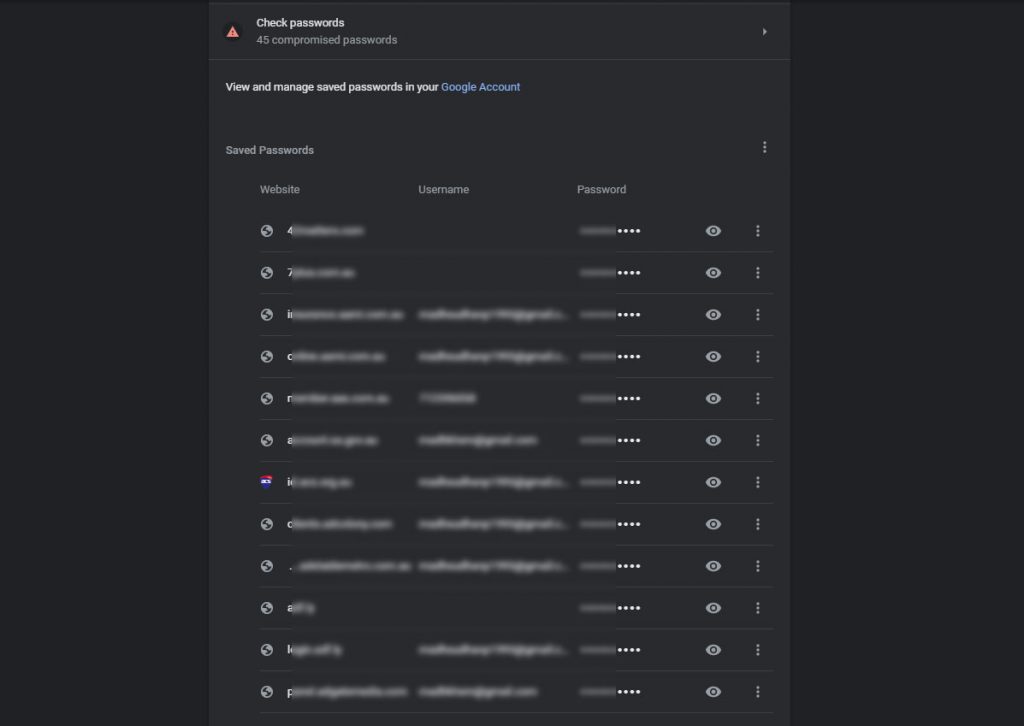Click the globe favicon of the 'a' site with username

click(266, 440)
